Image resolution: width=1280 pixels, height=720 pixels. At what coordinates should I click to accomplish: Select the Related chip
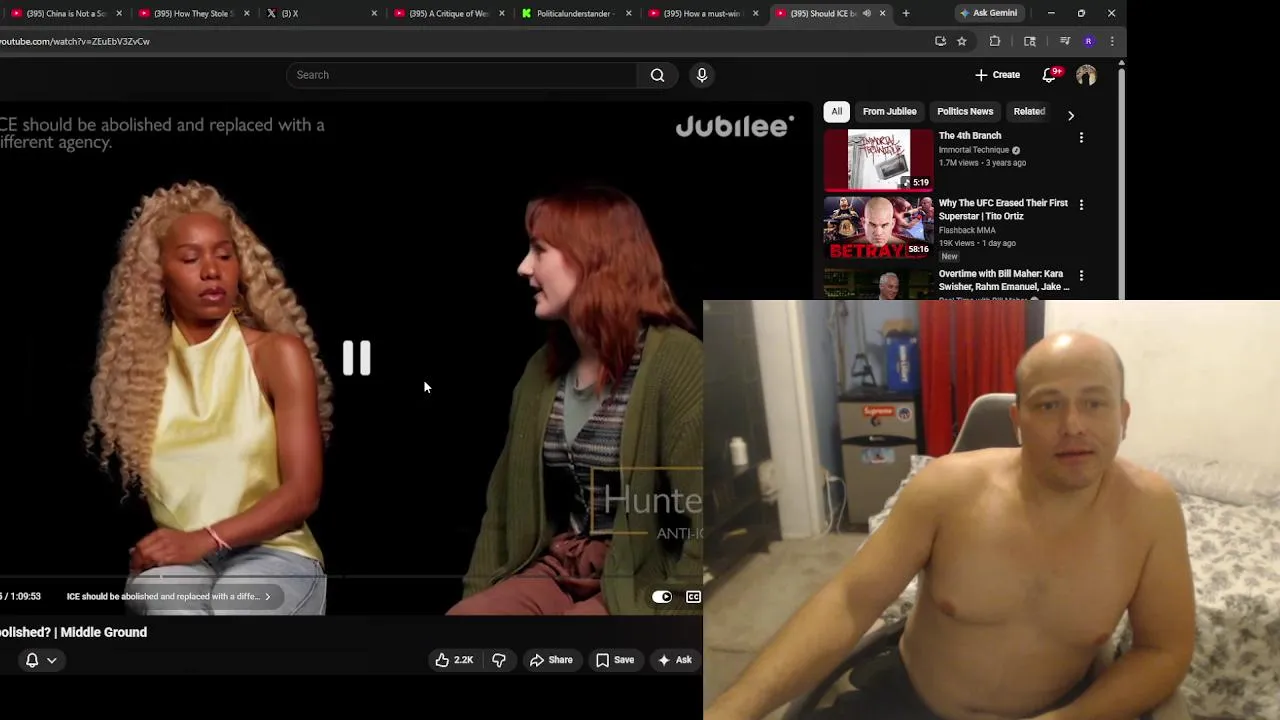(1028, 111)
